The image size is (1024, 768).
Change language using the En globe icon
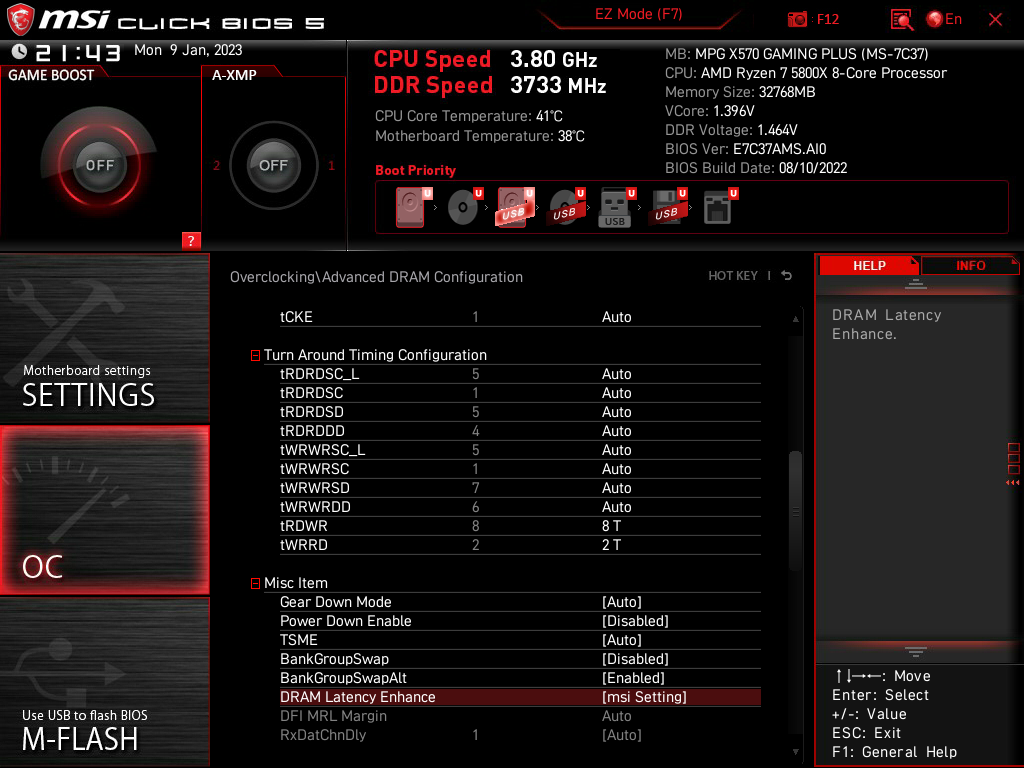pos(944,20)
